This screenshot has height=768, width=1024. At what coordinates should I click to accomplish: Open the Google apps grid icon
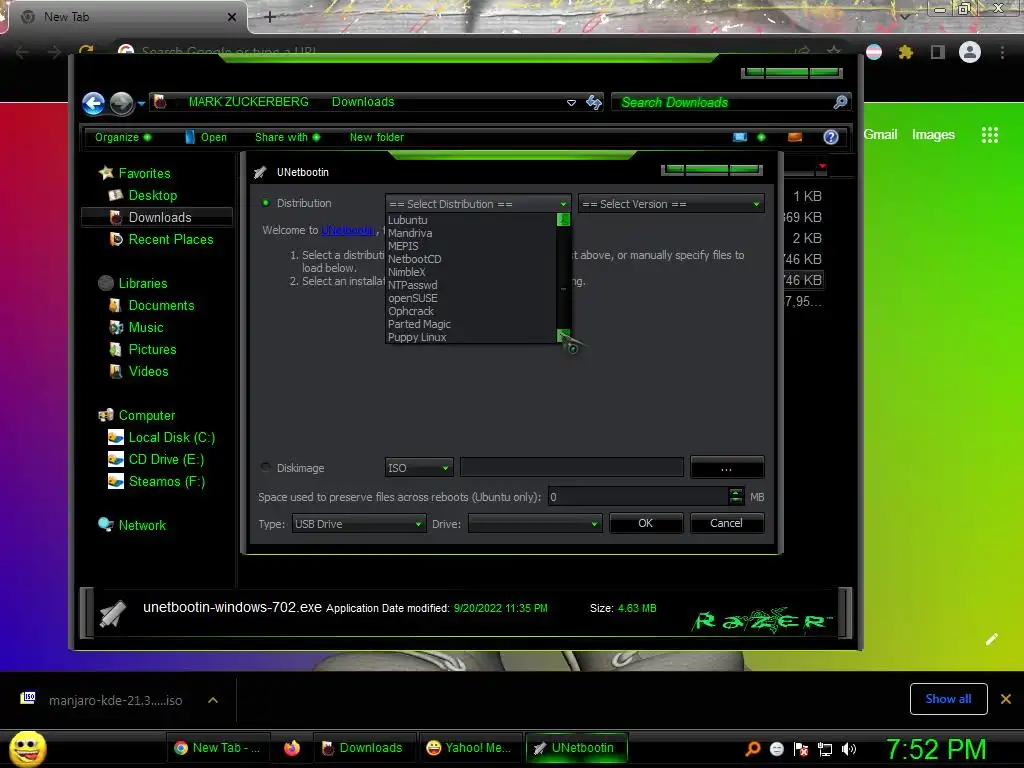989,135
